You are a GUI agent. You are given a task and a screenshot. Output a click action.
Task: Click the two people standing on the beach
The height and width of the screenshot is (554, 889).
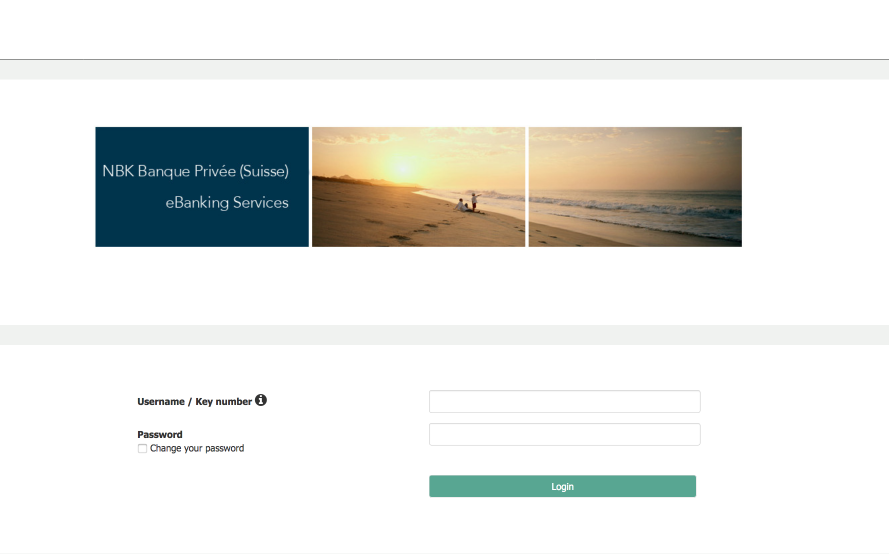click(469, 203)
